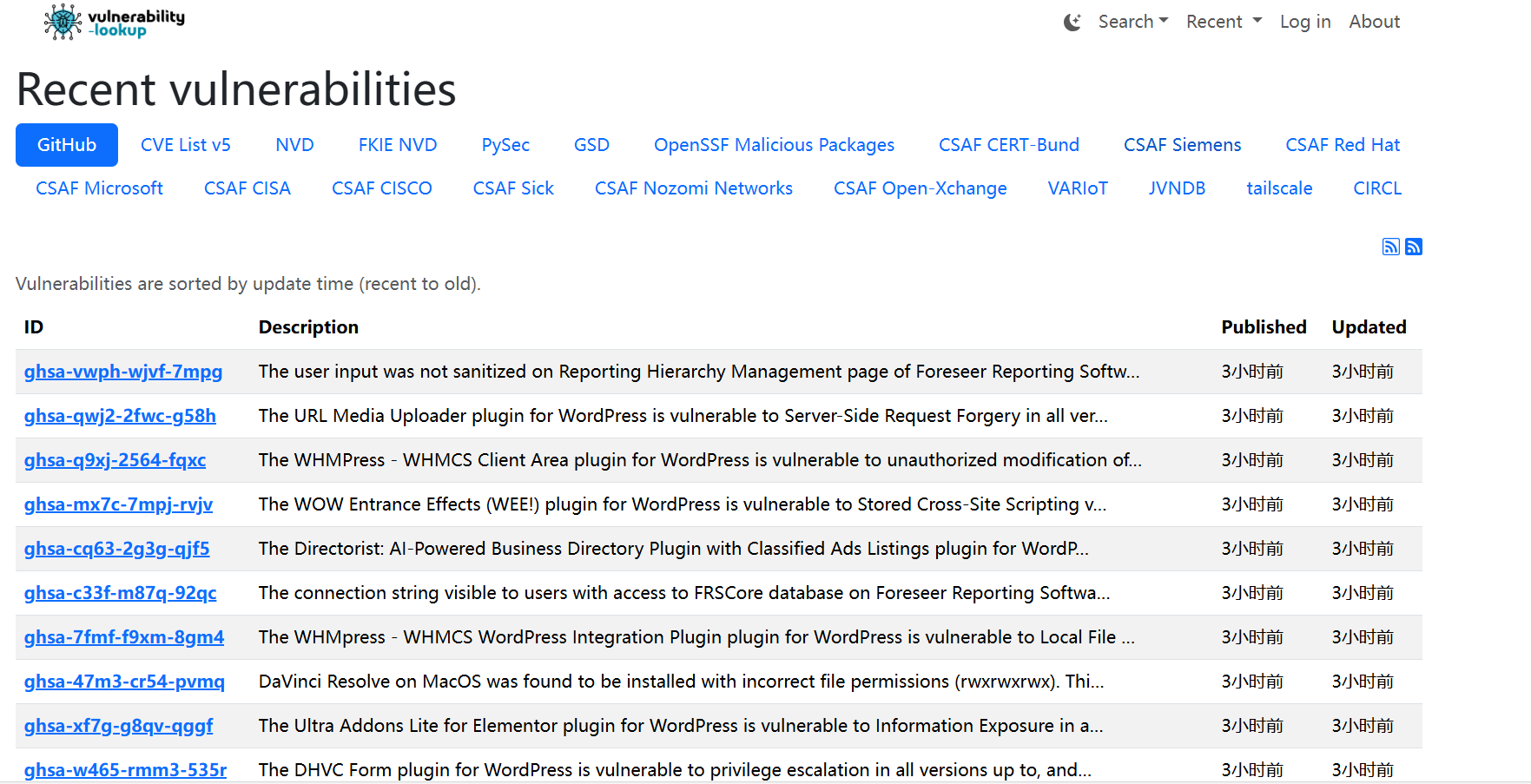Viewport: 1531px width, 784px height.
Task: Switch to the NVD tab
Action: tap(294, 145)
